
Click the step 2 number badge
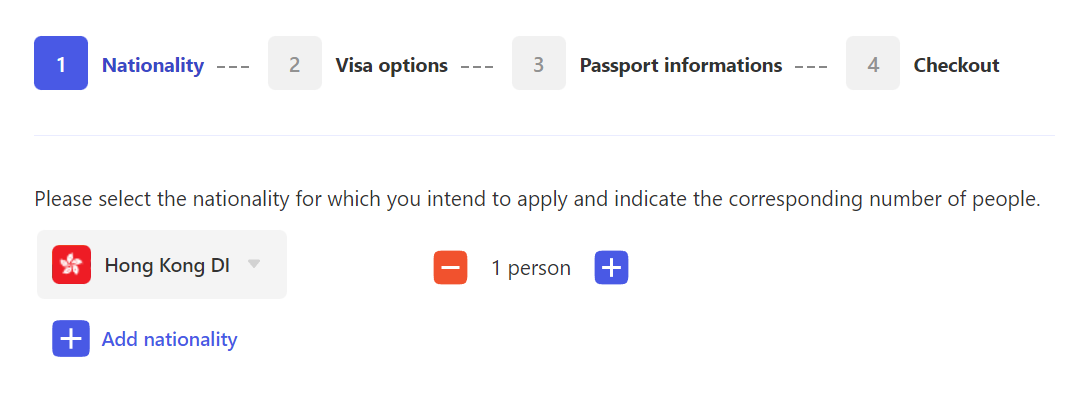[294, 63]
